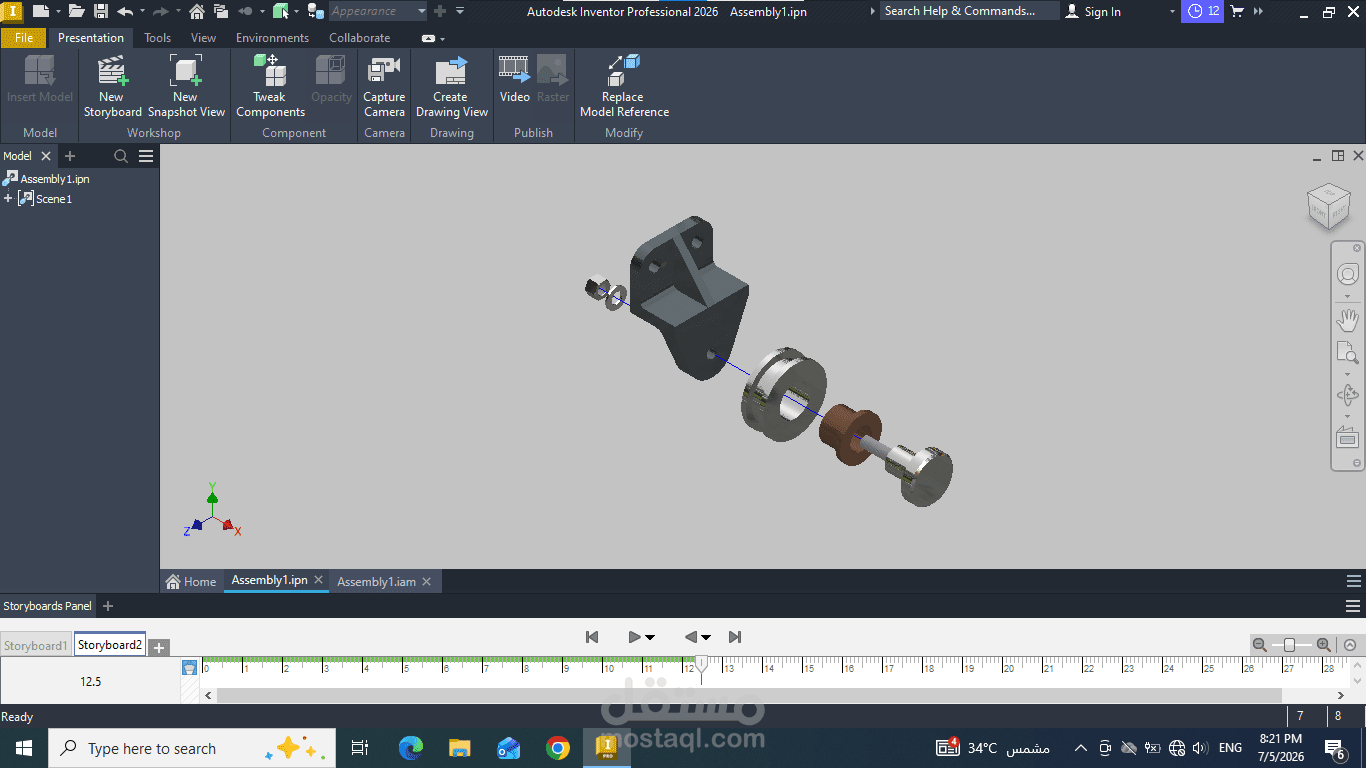The width and height of the screenshot is (1366, 768).
Task: Open the Storyboards Panel menu icon
Action: tap(1354, 606)
